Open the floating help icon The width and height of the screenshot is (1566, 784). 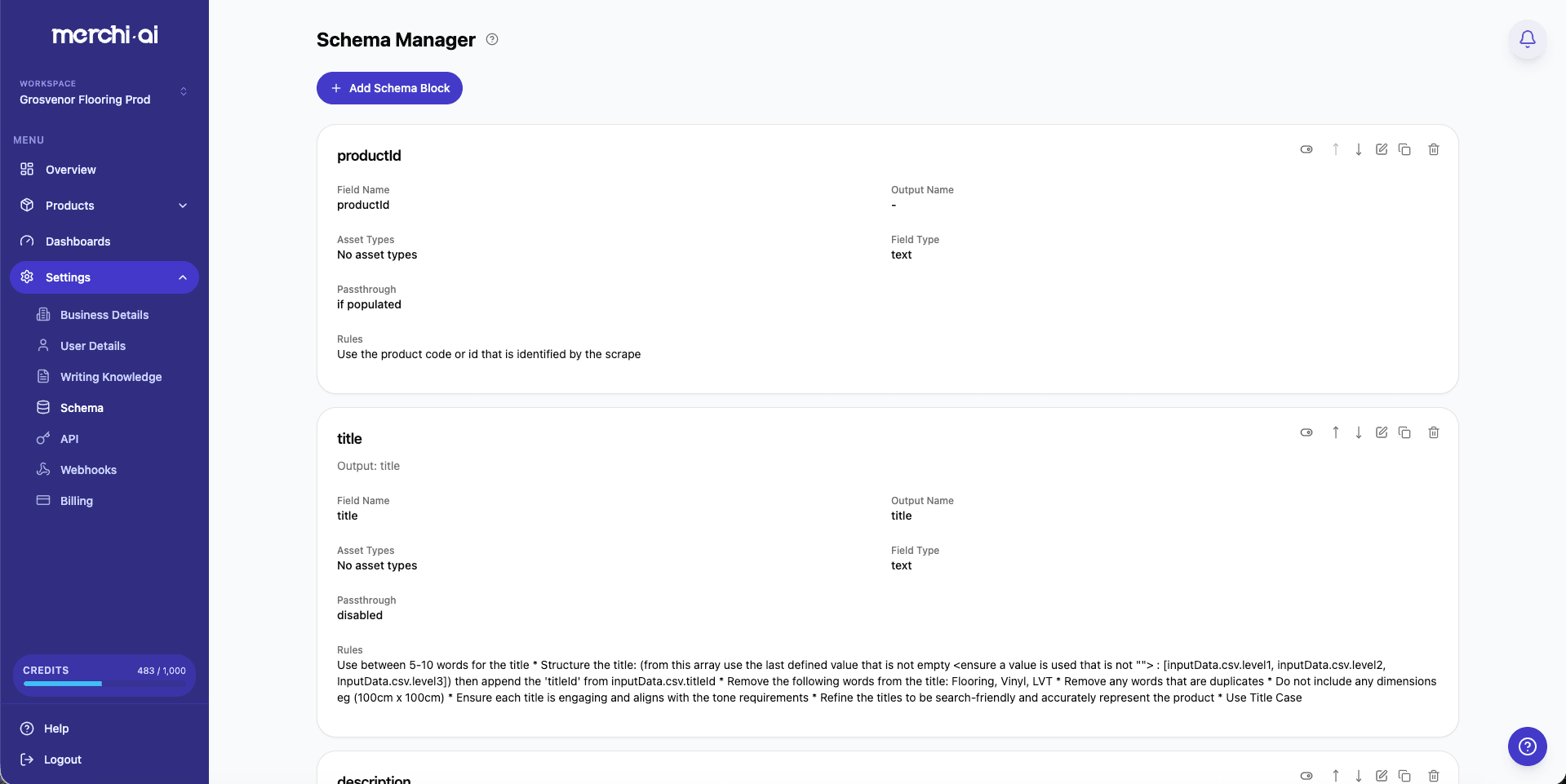pos(1527,746)
